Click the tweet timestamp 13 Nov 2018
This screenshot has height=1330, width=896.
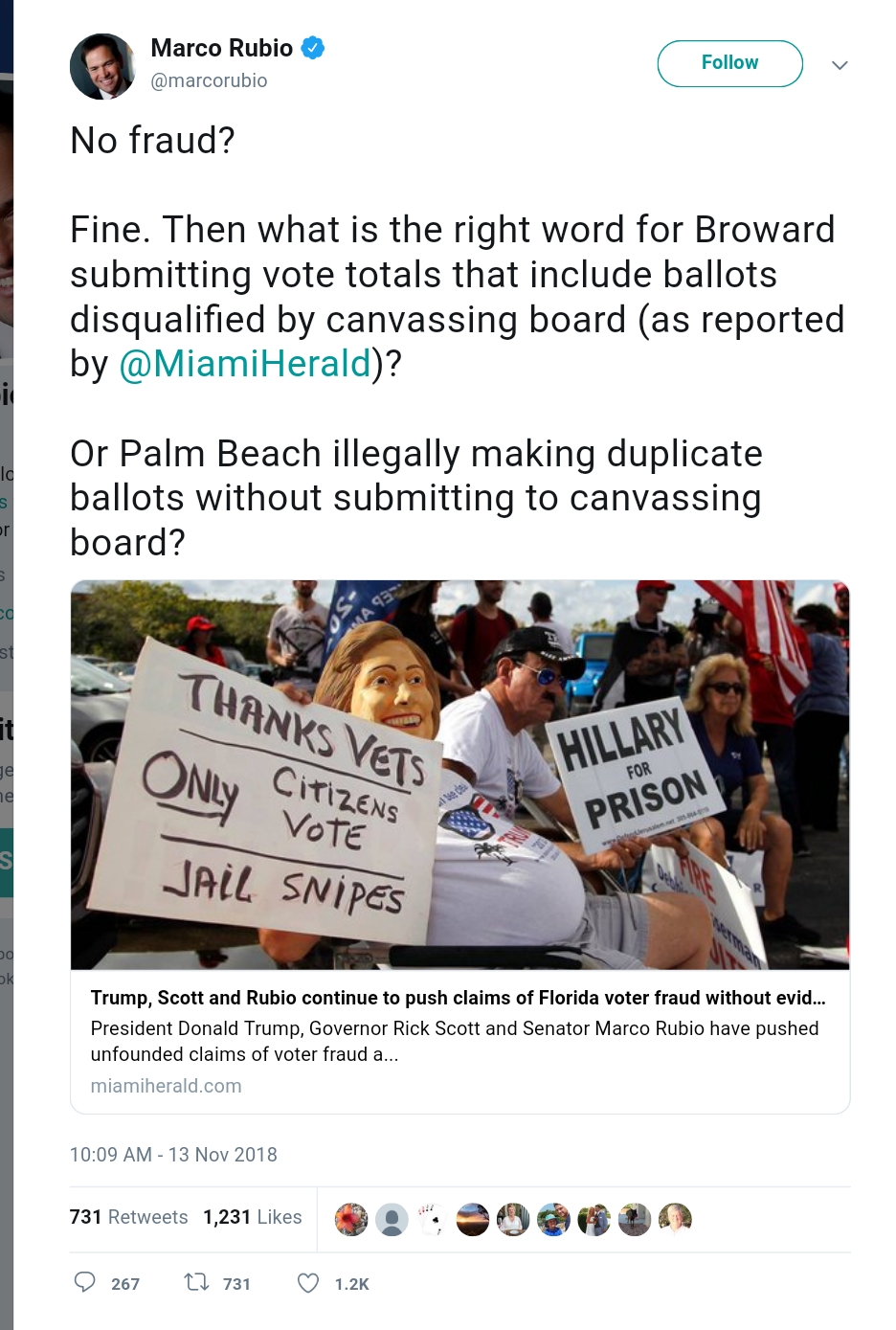click(x=173, y=1155)
